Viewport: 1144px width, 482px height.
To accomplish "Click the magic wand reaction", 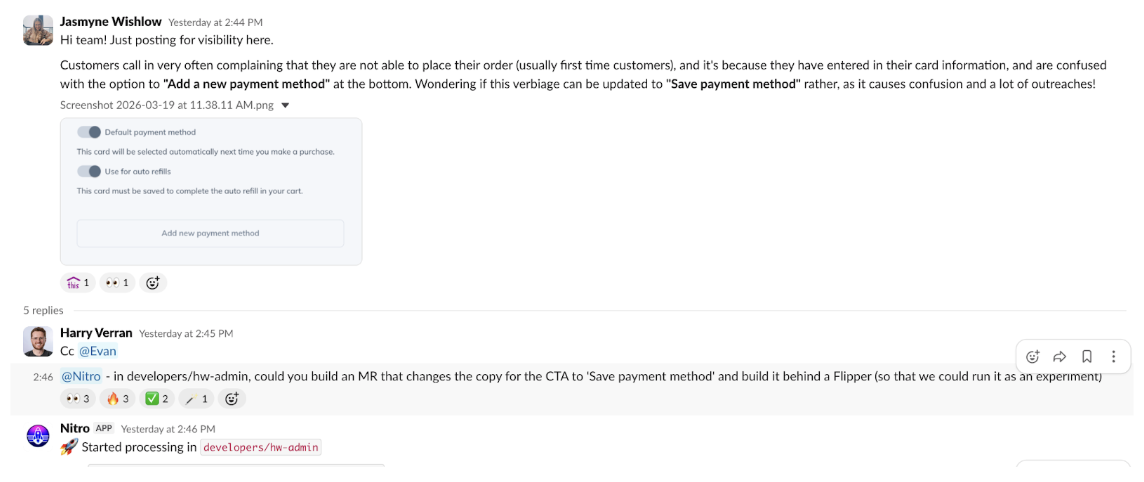I will pyautogui.click(x=196, y=399).
